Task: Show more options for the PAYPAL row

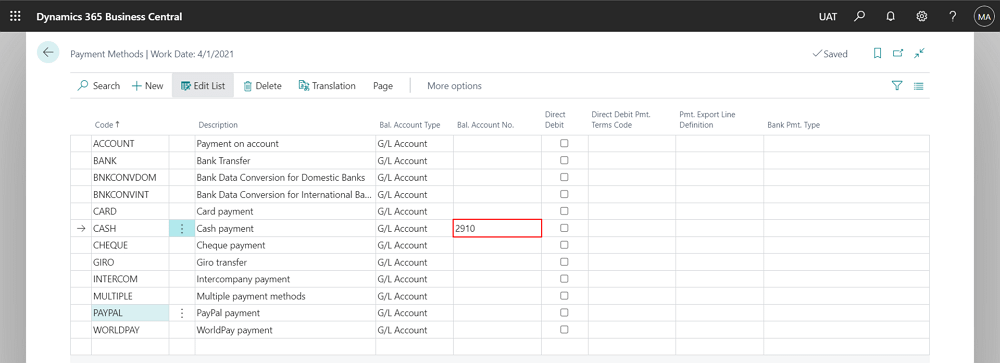Action: 182,313
